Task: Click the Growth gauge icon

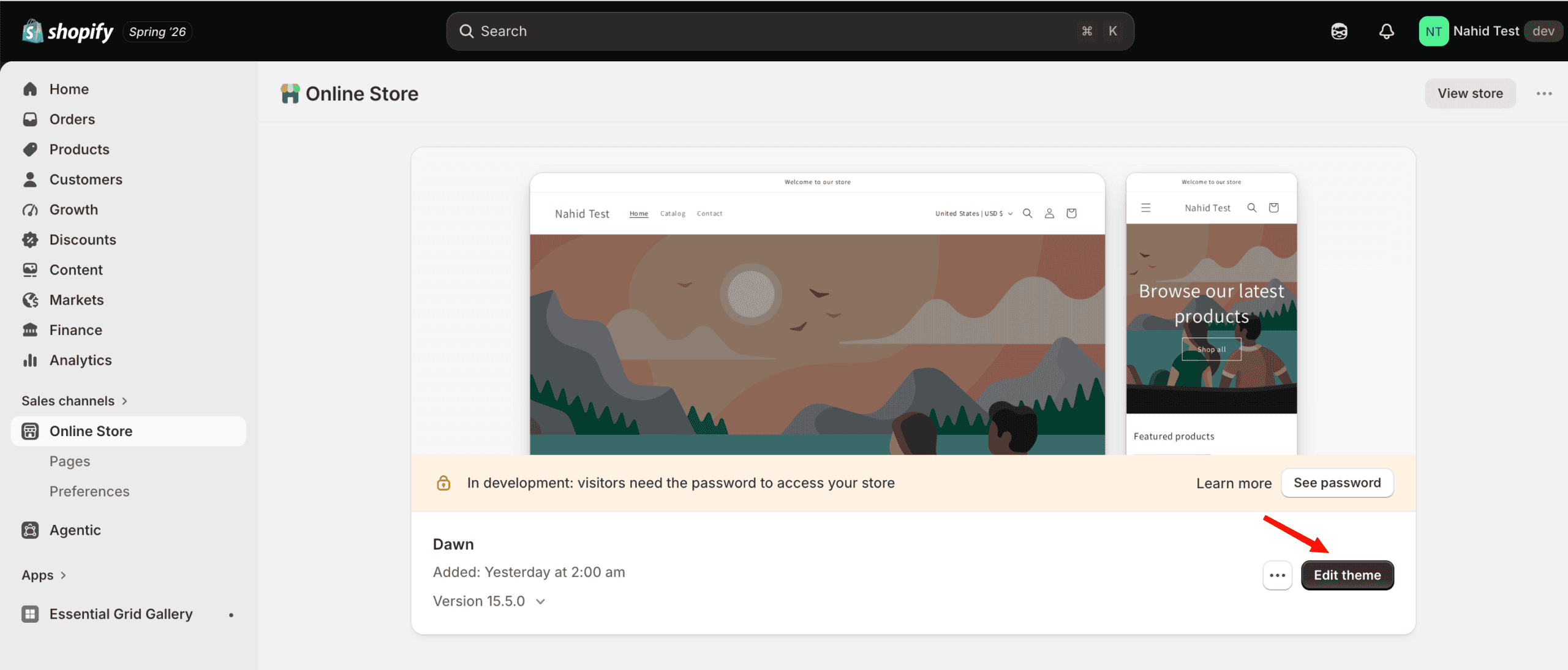Action: tap(30, 209)
